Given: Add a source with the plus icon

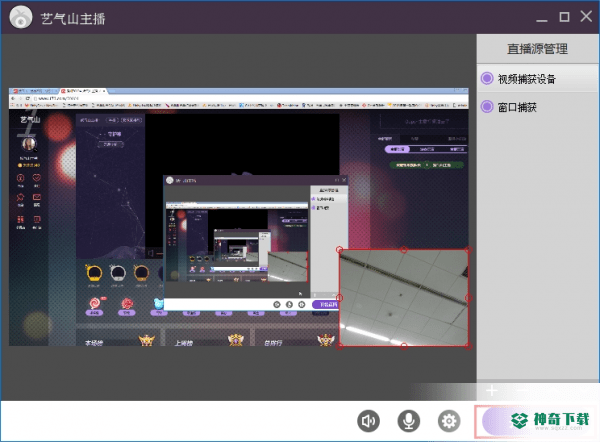Looking at the screenshot, I should coord(492,390).
